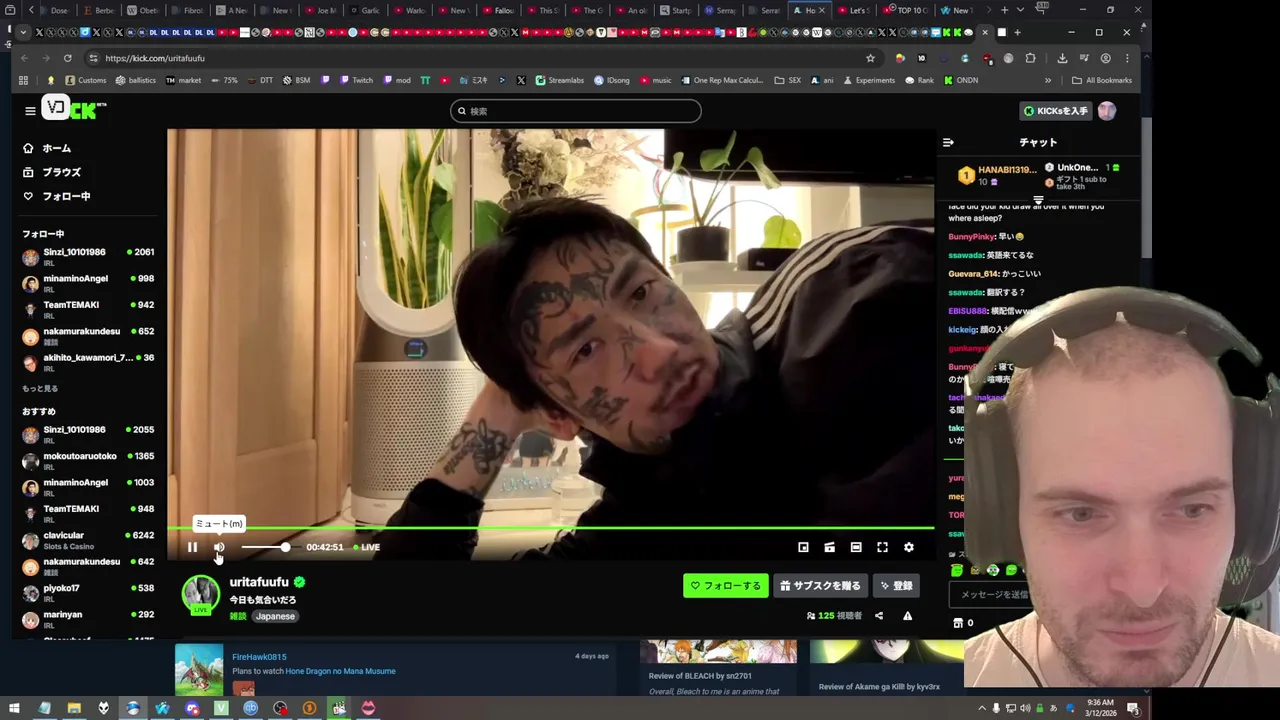Open the Twitch bookmark
1280x720 pixels.
pos(357,80)
